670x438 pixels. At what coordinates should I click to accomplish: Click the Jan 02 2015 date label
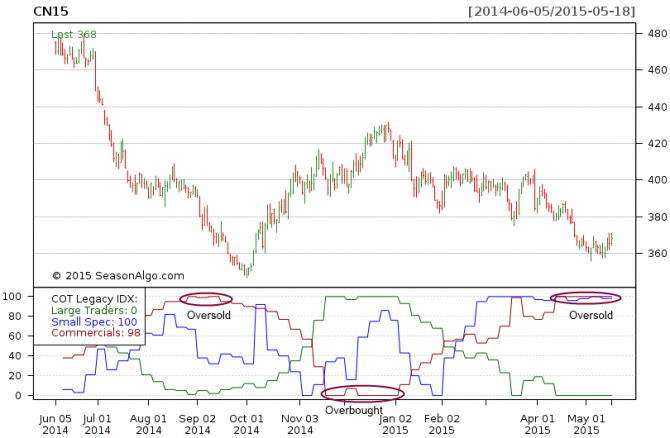click(x=395, y=424)
